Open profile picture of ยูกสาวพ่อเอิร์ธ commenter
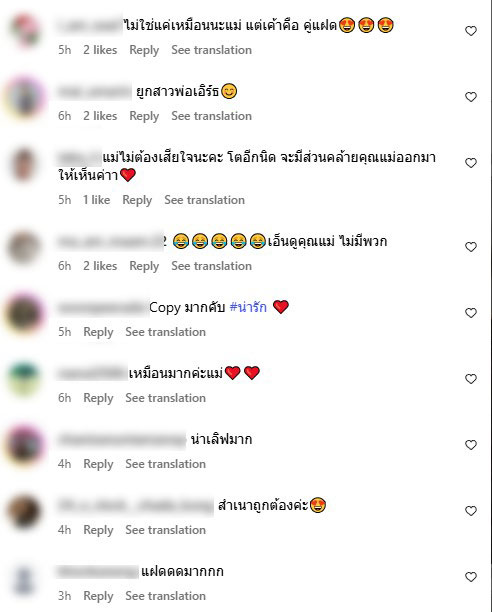 coord(25,96)
